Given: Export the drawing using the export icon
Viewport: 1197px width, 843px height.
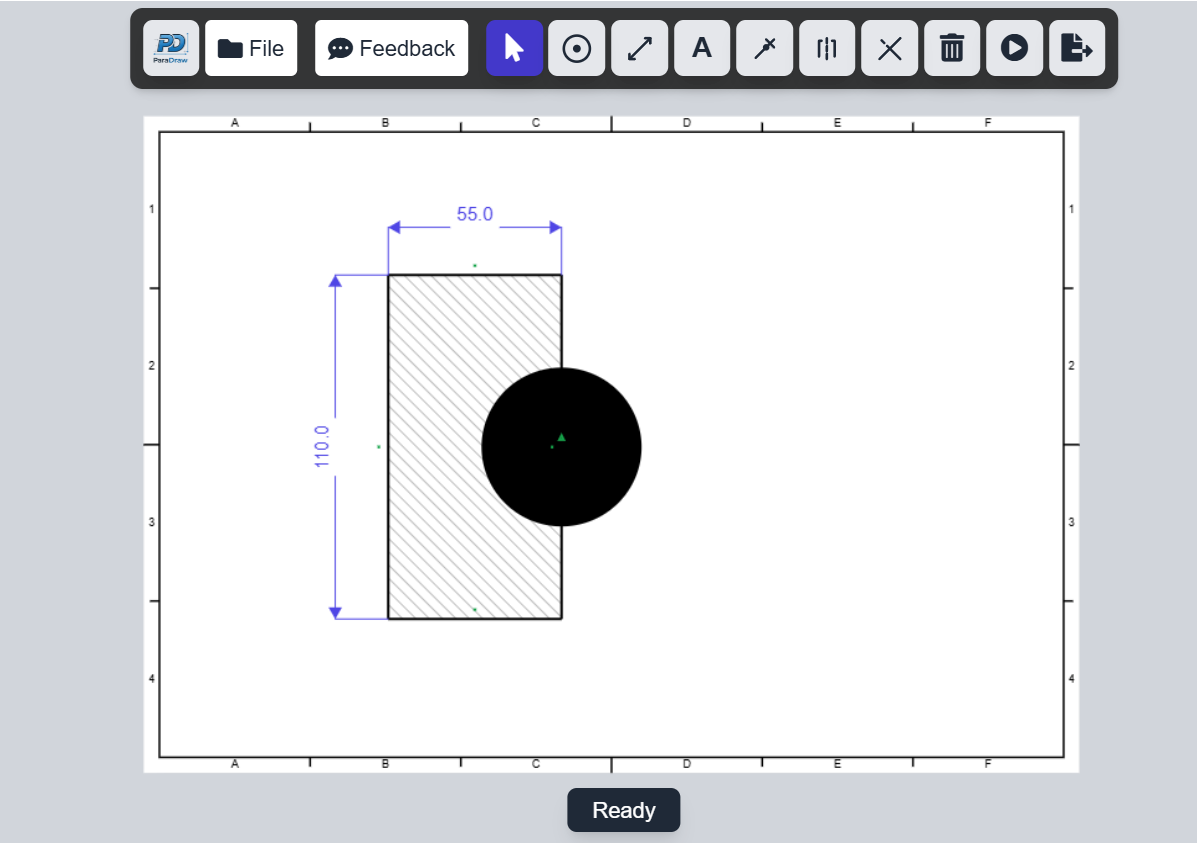Looking at the screenshot, I should pos(1076,48).
